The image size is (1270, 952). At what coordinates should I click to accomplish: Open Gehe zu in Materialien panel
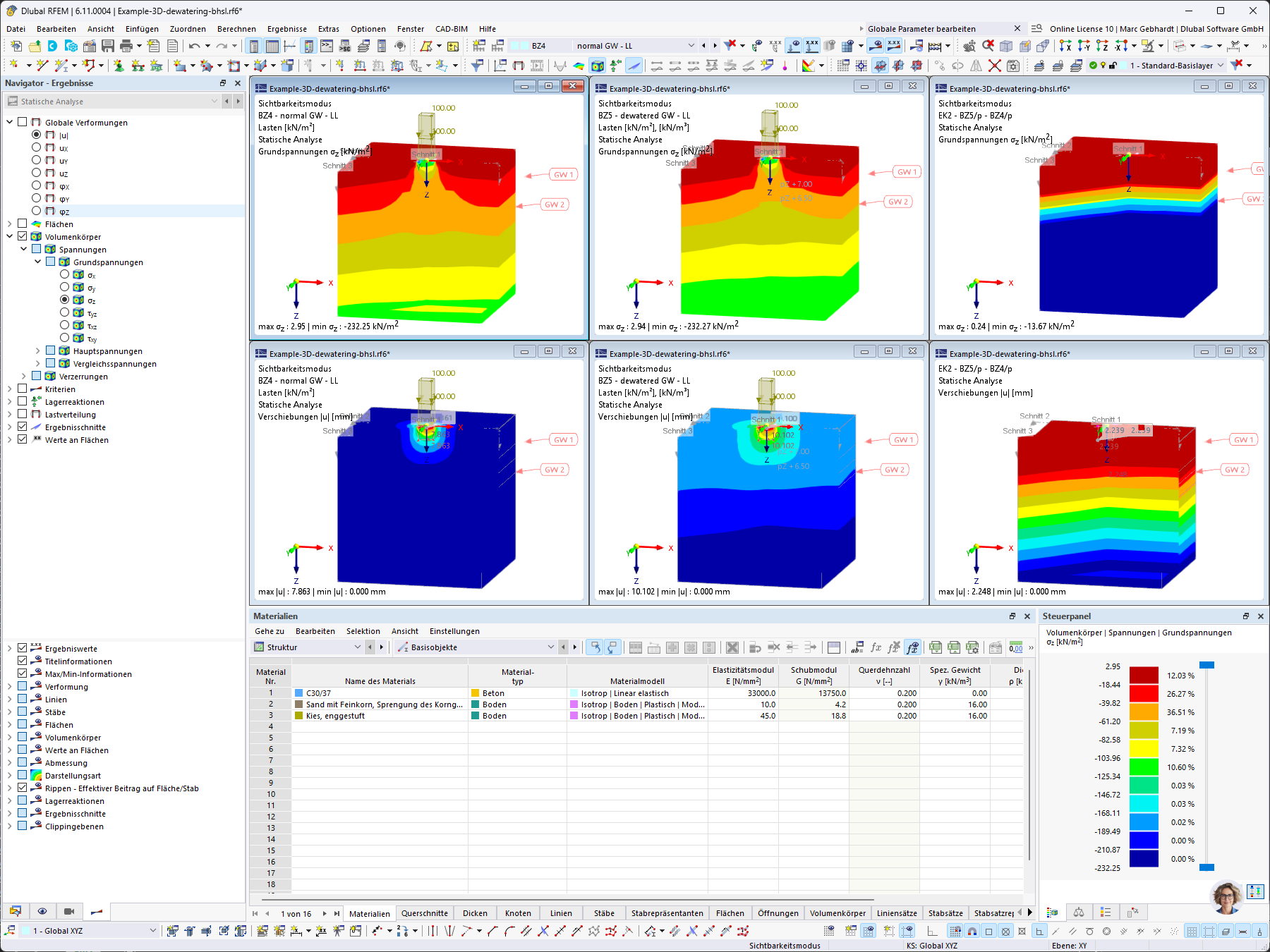tap(270, 631)
